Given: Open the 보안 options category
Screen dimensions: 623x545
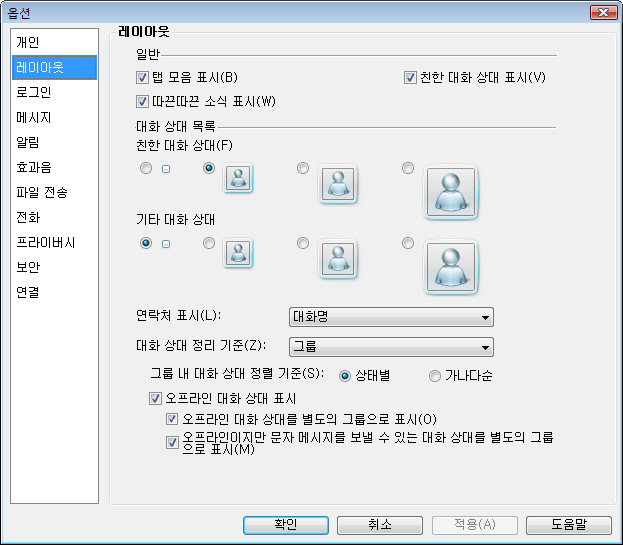Looking at the screenshot, I should pyautogui.click(x=54, y=267).
